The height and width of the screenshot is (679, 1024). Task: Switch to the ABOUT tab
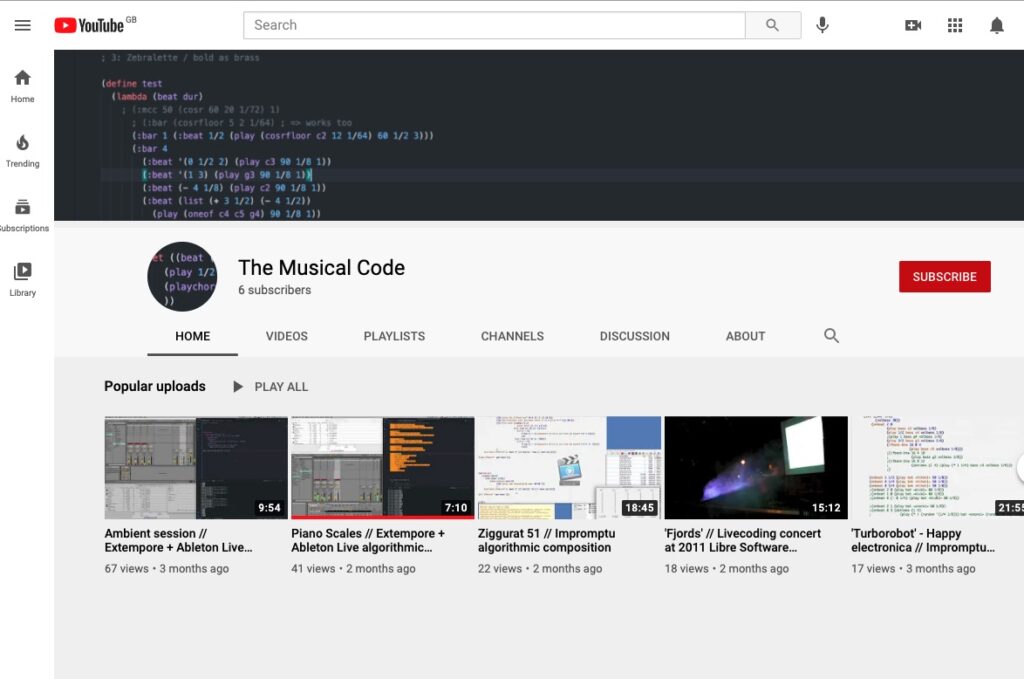745,336
